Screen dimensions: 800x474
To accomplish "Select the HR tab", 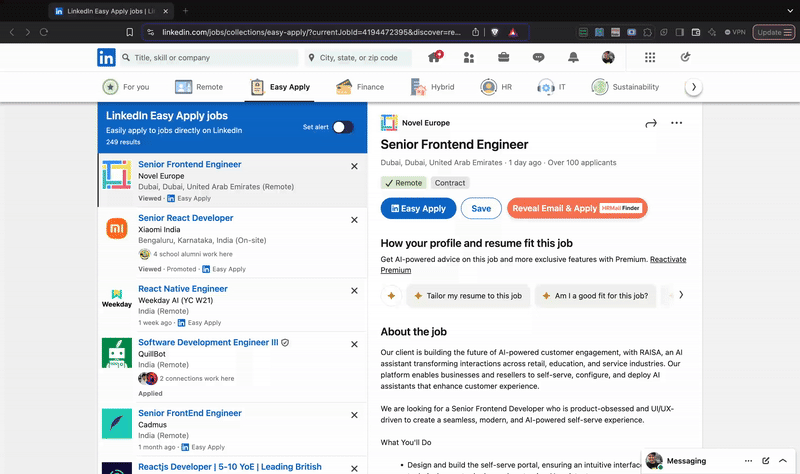I will [x=496, y=87].
